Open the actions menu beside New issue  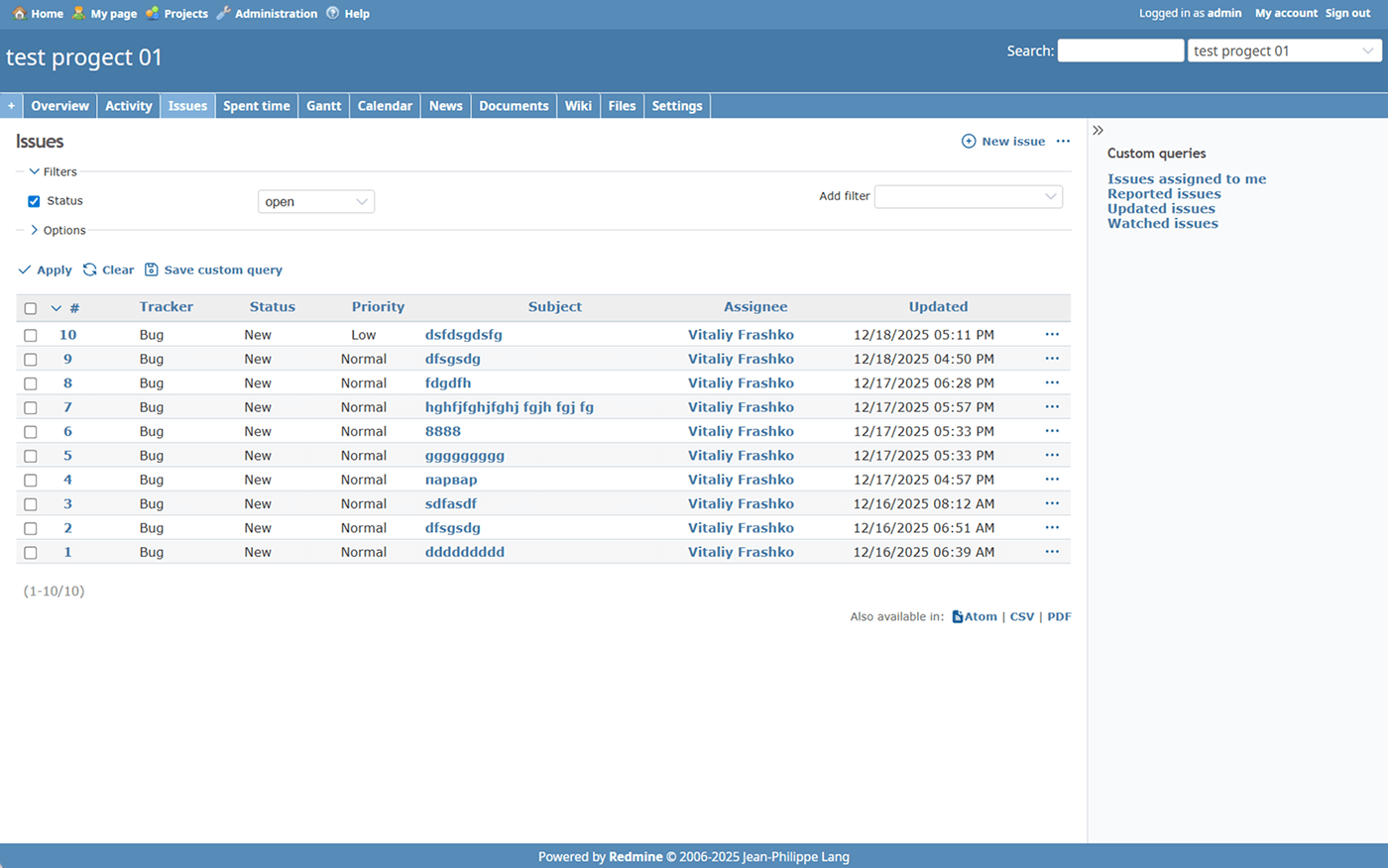pyautogui.click(x=1063, y=142)
